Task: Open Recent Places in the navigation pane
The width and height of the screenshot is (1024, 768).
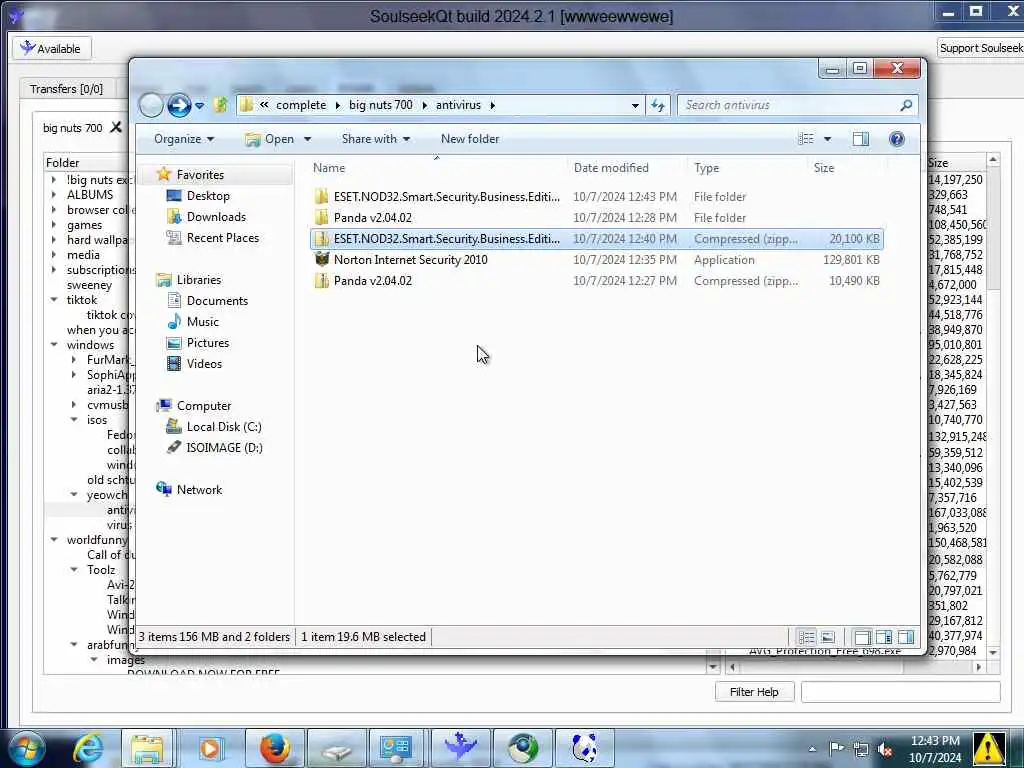Action: point(223,238)
